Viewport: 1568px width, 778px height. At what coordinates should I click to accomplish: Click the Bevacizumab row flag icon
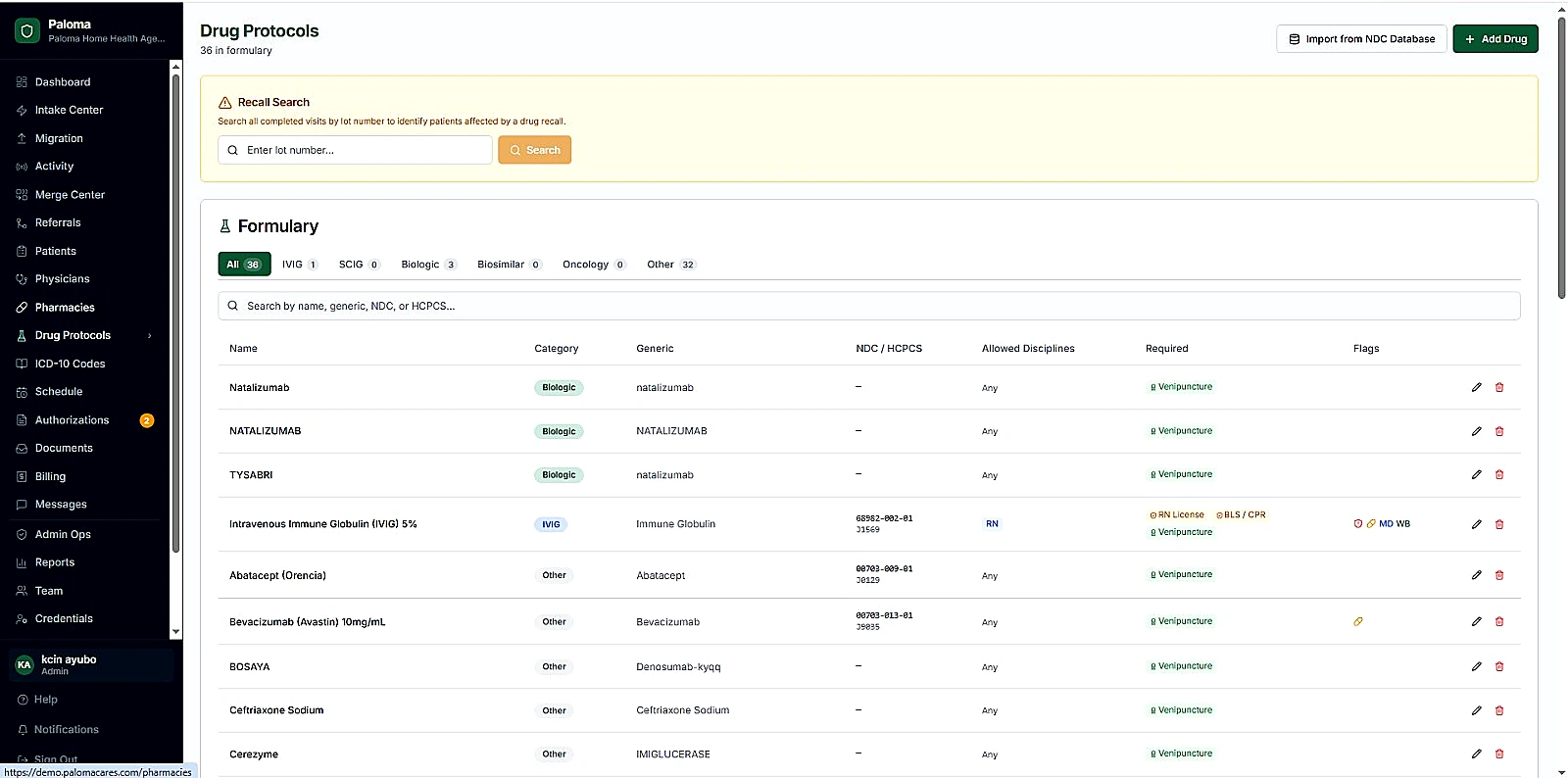tap(1358, 621)
